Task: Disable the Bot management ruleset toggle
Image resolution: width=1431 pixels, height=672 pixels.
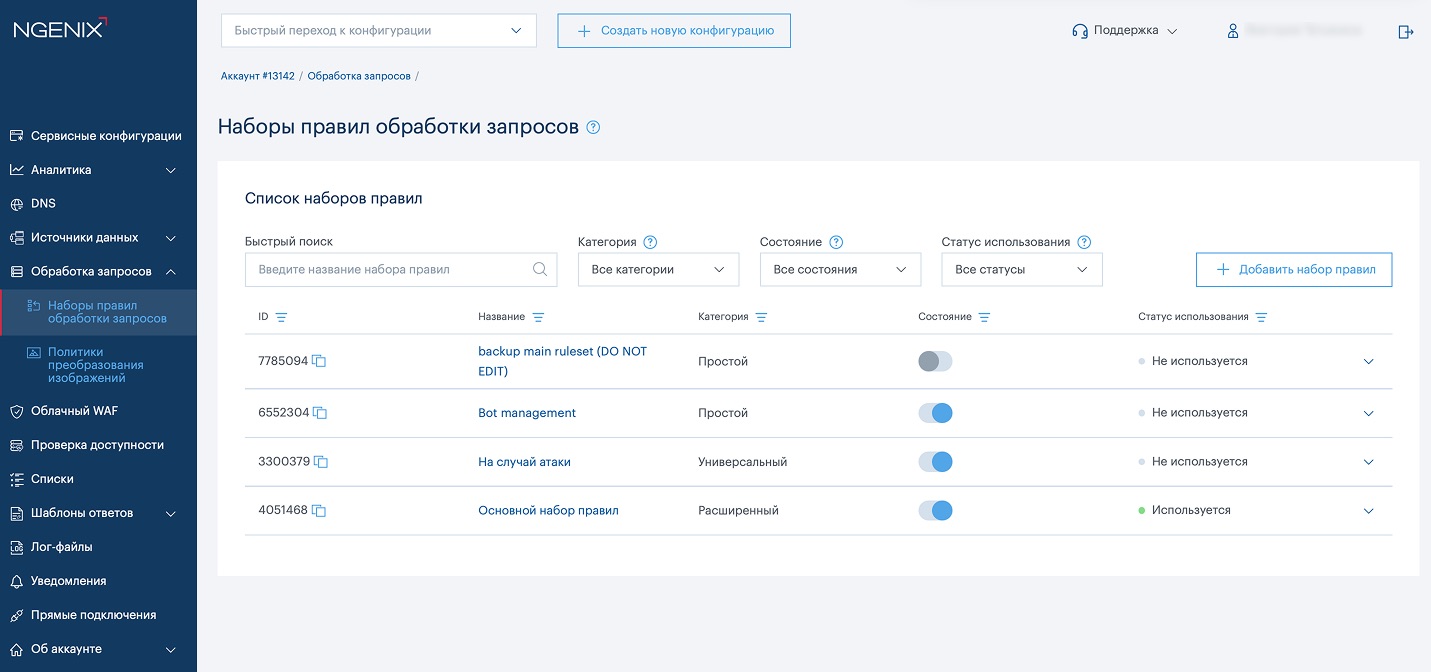Action: [935, 413]
